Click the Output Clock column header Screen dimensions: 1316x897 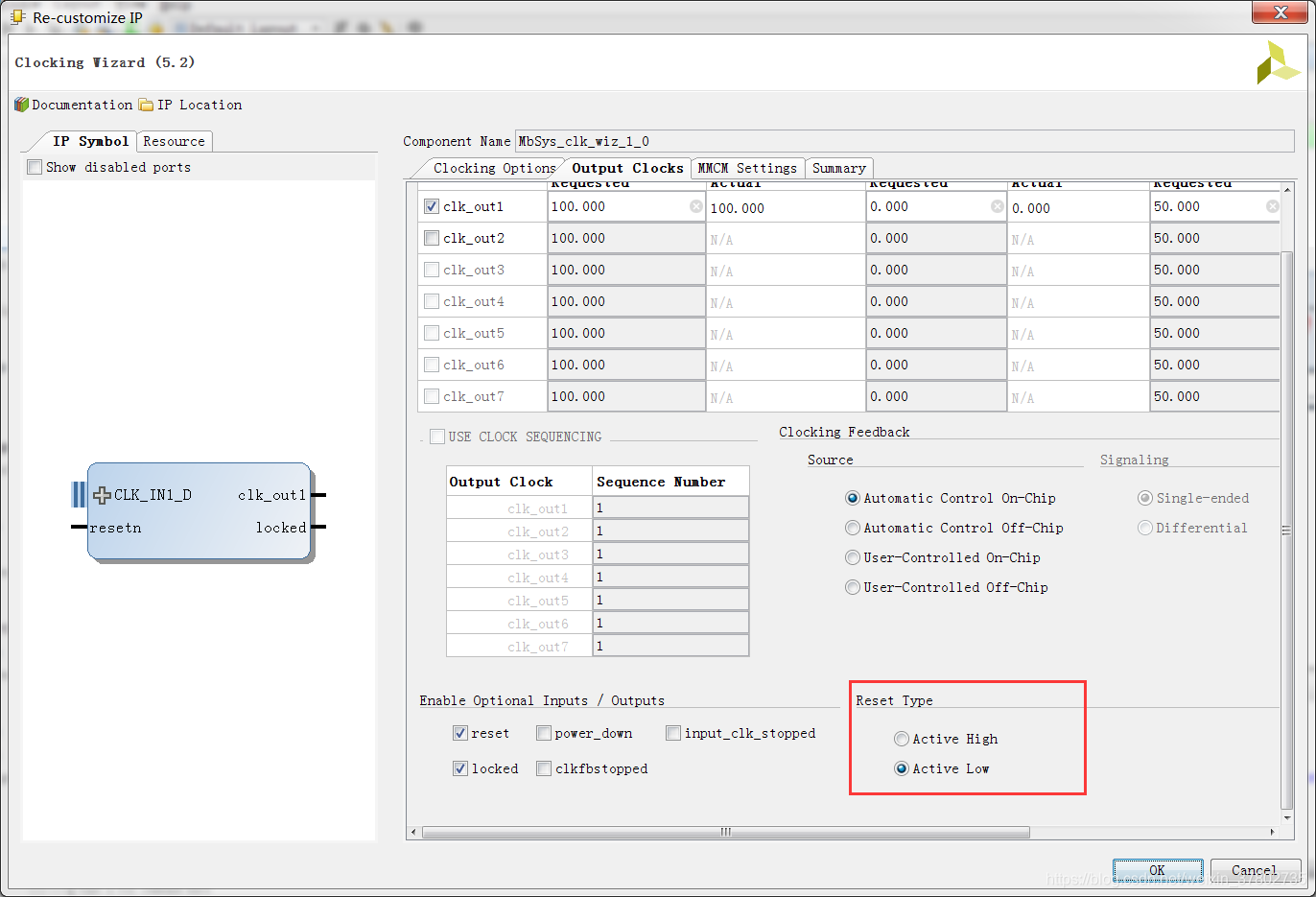[519, 482]
